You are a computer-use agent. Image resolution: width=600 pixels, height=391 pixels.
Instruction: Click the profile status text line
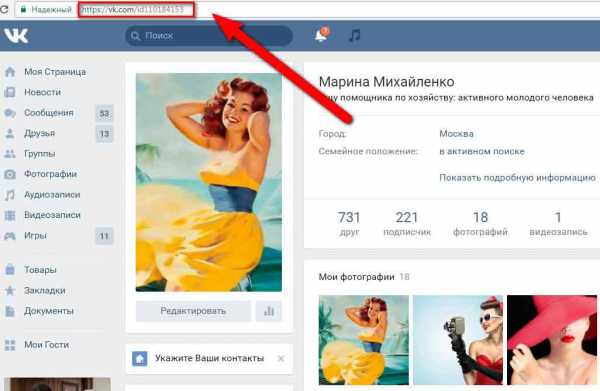456,98
